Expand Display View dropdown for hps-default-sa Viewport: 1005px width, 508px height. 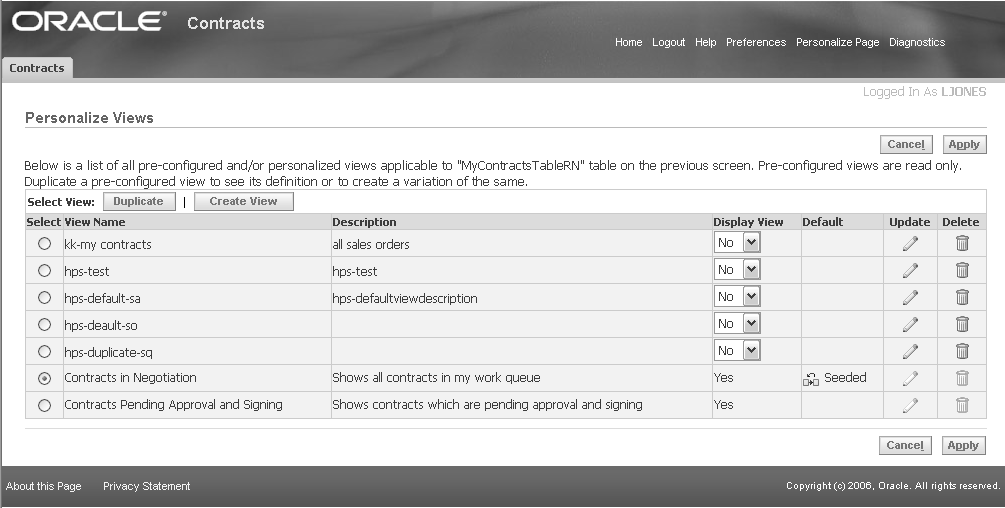[x=737, y=296]
